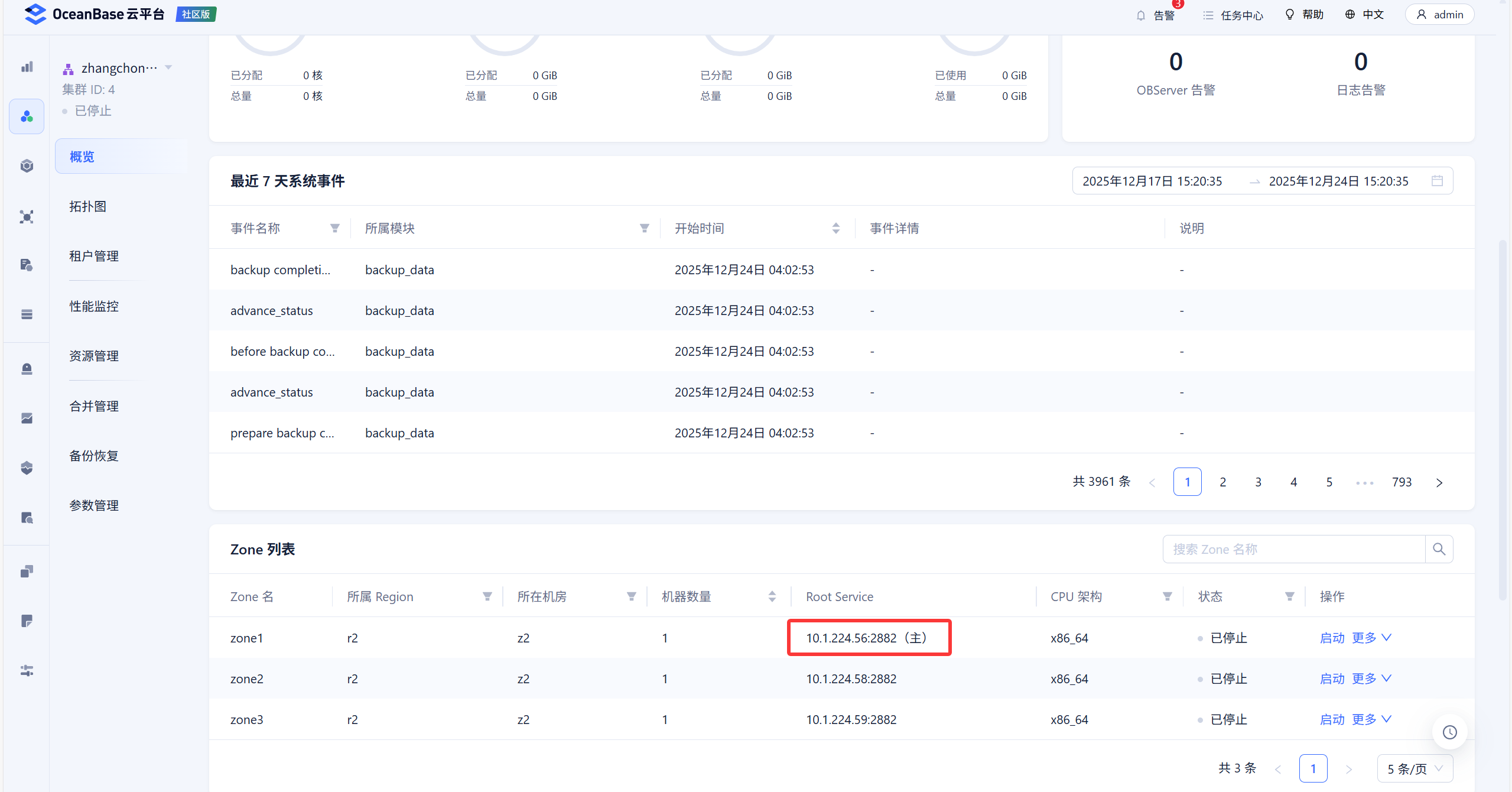Open the calendar icon in date range picker

[1437, 181]
